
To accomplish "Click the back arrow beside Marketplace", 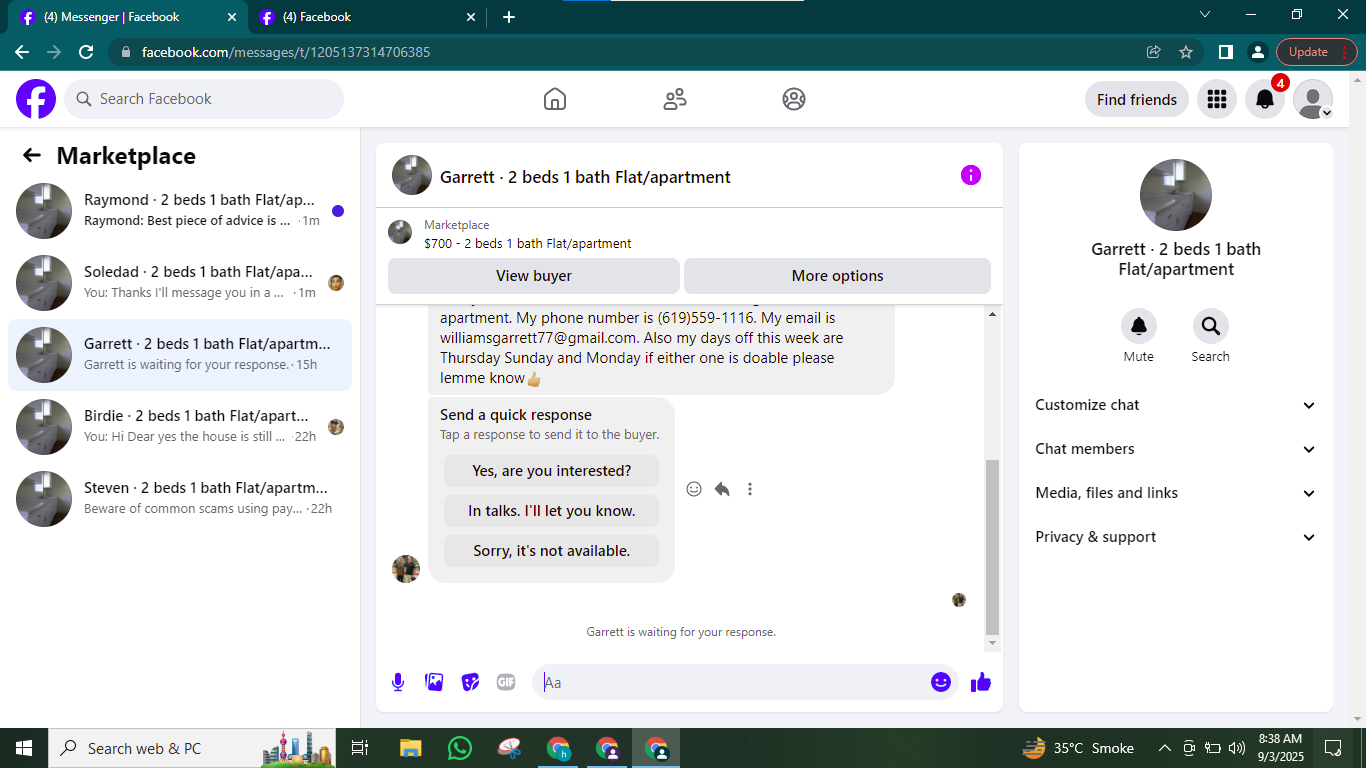I will (32, 155).
